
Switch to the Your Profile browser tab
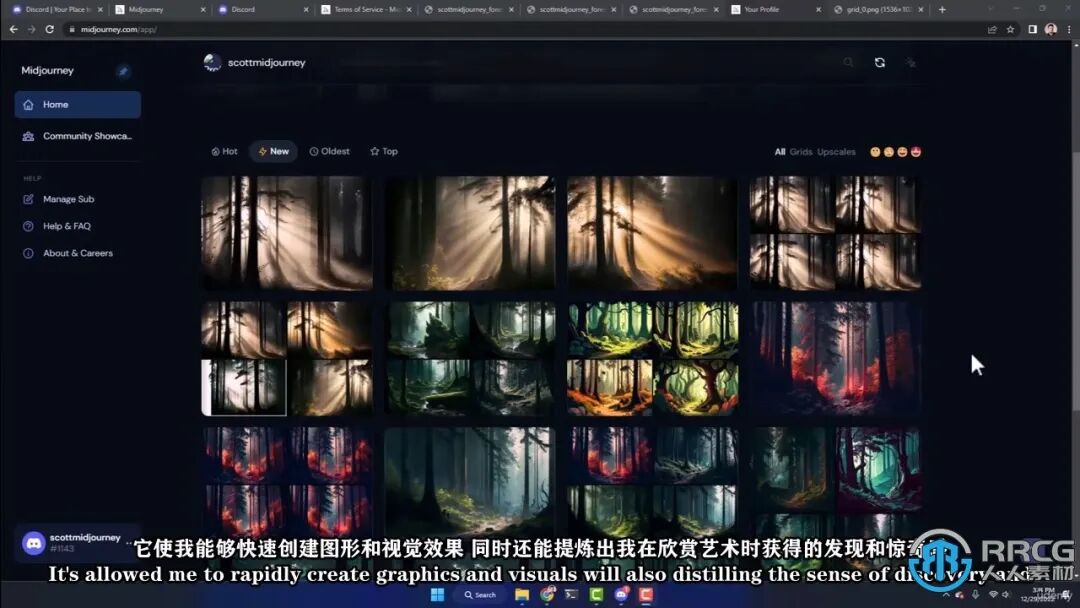[776, 10]
